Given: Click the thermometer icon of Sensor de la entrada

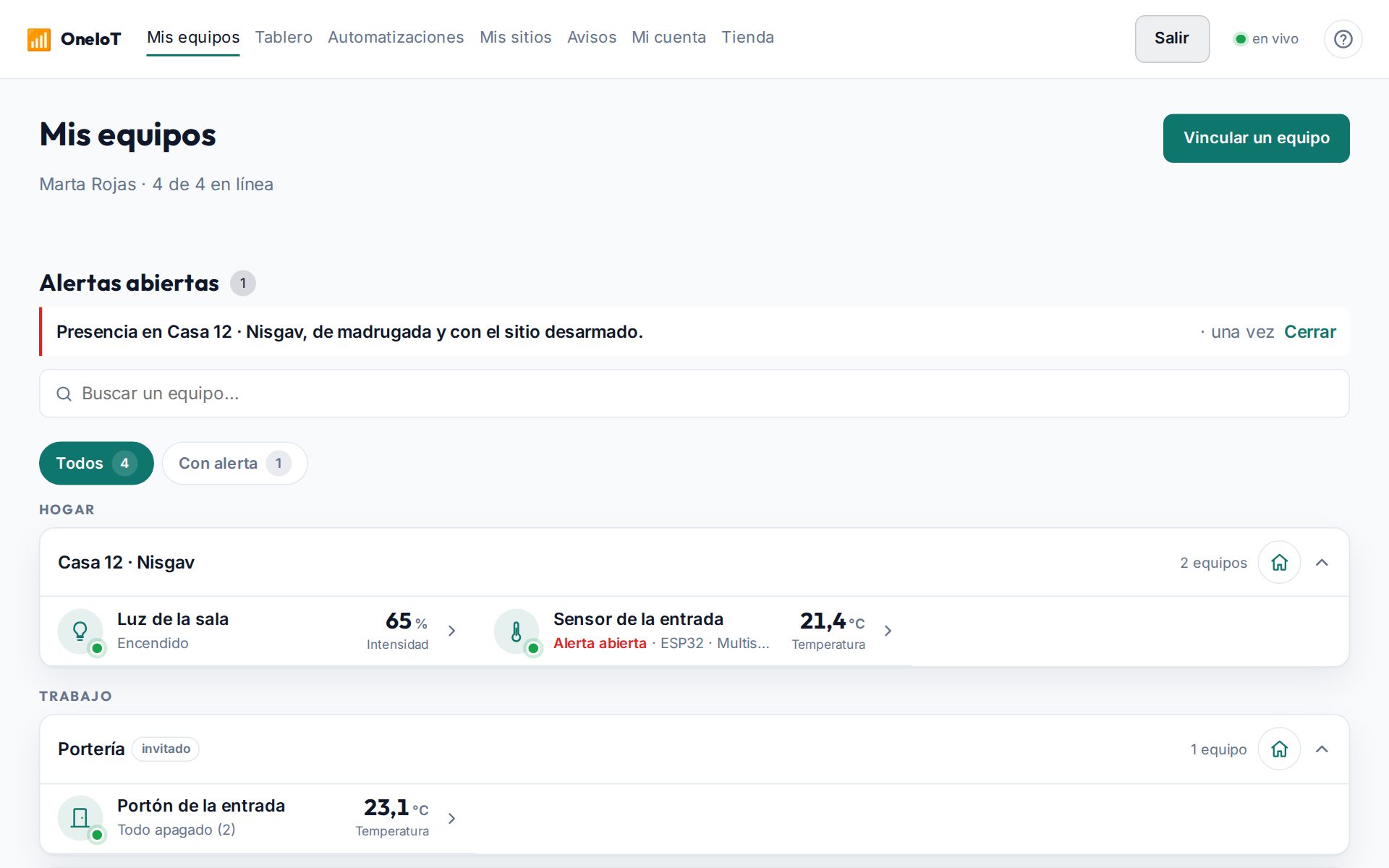Looking at the screenshot, I should 517,631.
